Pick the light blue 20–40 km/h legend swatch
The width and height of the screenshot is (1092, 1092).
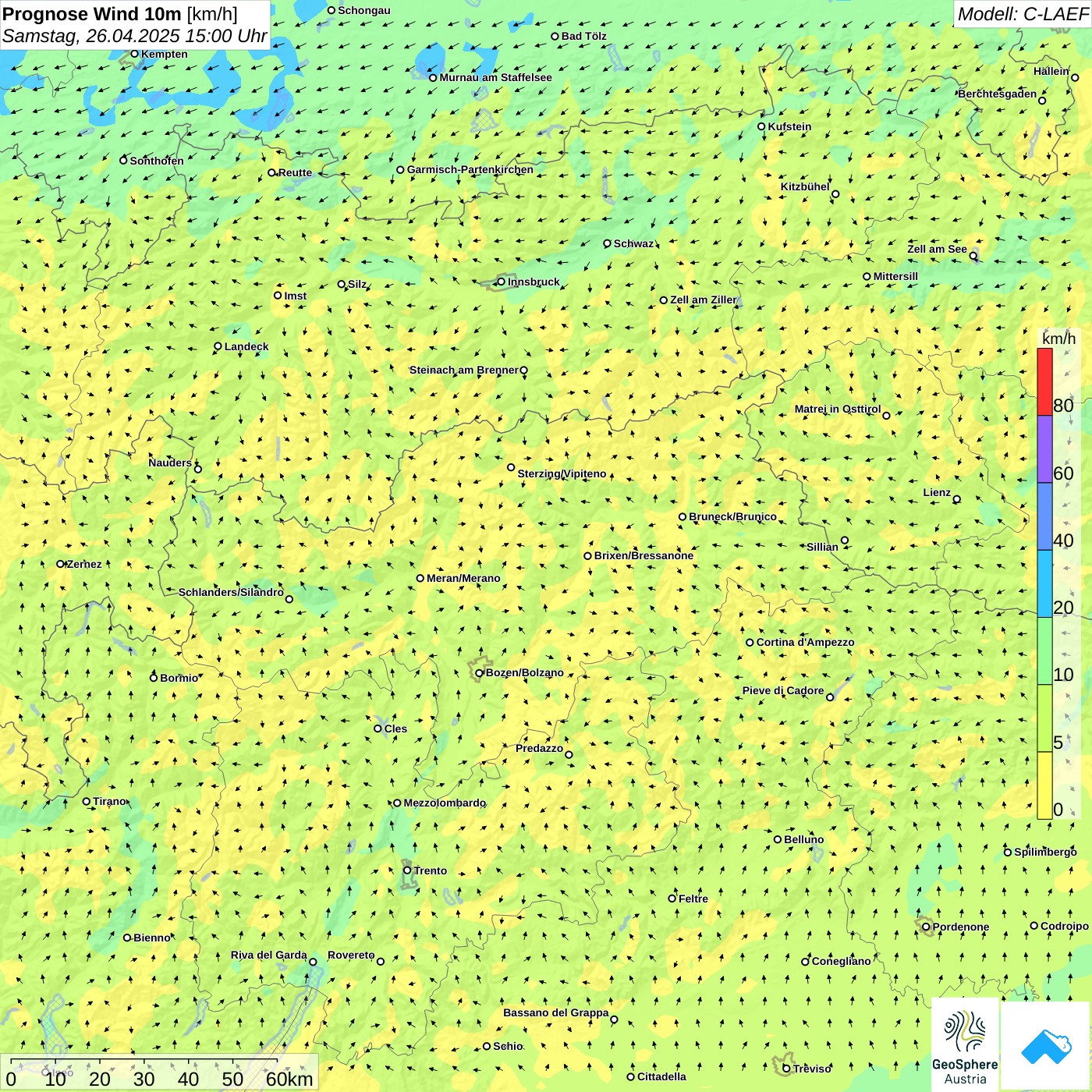1044,584
